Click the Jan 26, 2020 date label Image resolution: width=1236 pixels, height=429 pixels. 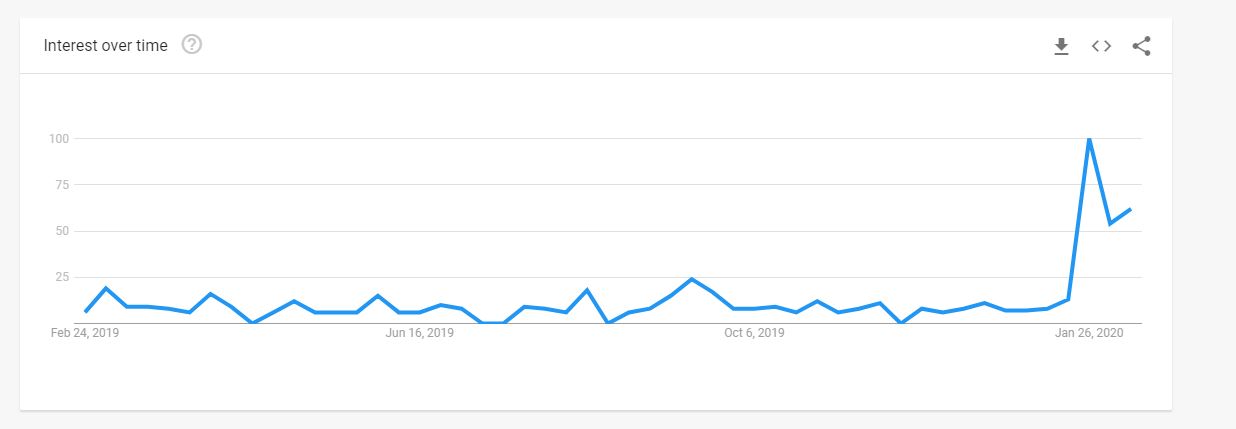pyautogui.click(x=1089, y=333)
